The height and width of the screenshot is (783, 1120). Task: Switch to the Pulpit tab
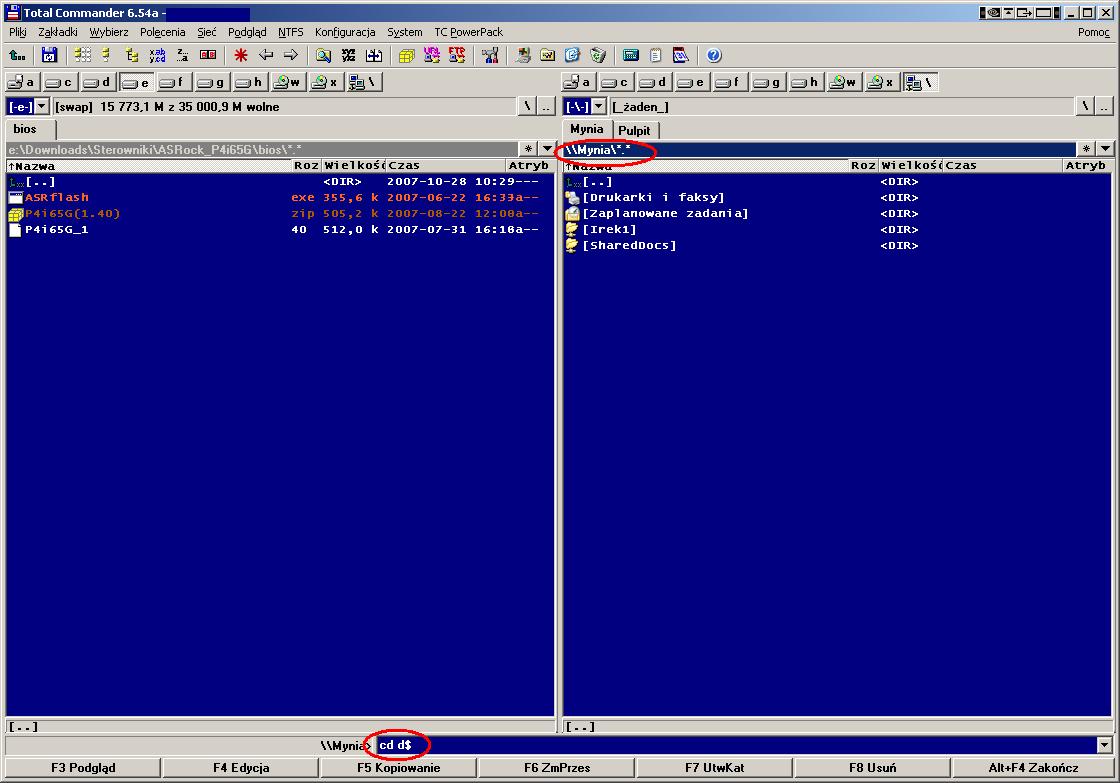(x=634, y=130)
